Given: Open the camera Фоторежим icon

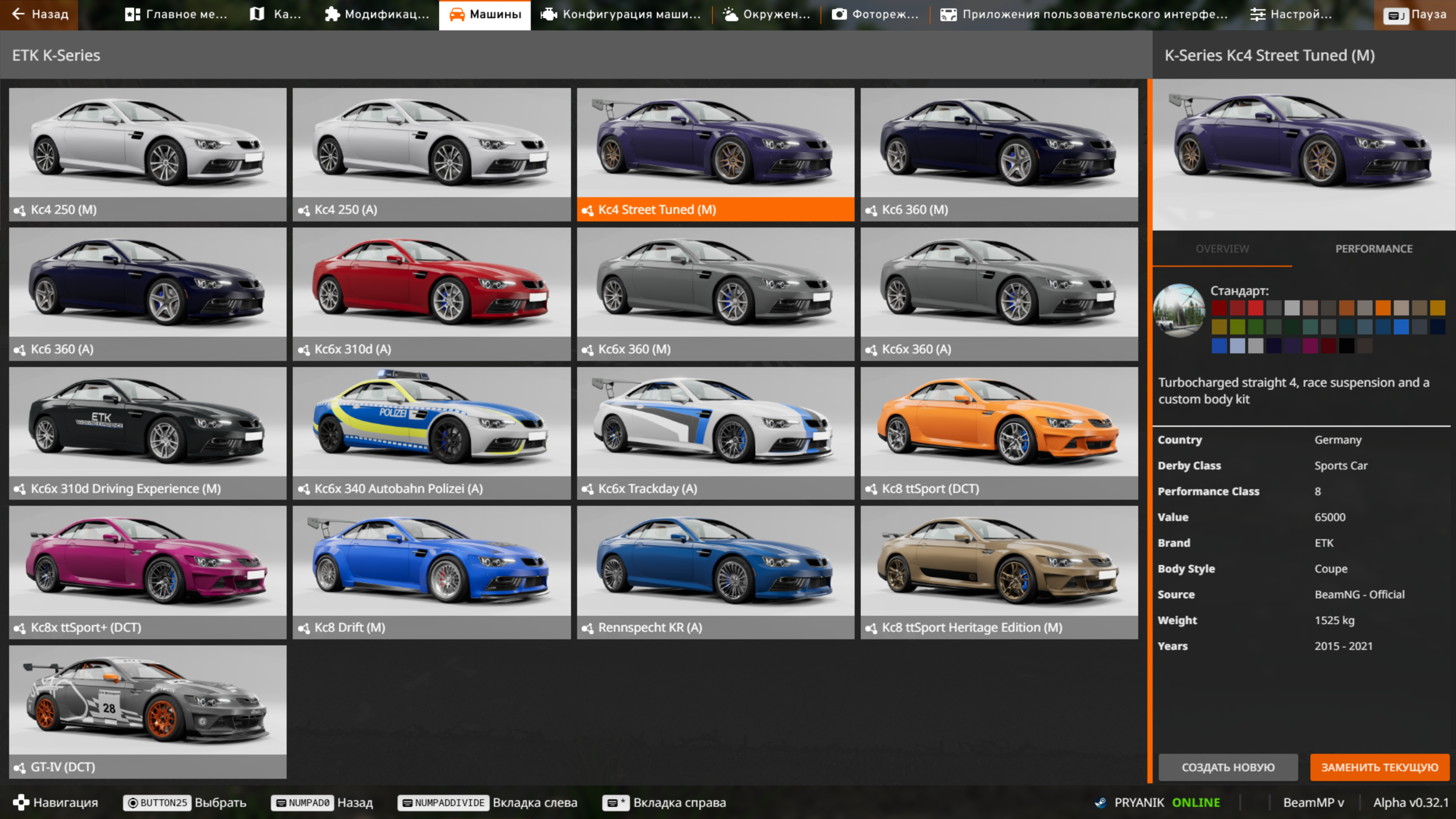Looking at the screenshot, I should 839,14.
